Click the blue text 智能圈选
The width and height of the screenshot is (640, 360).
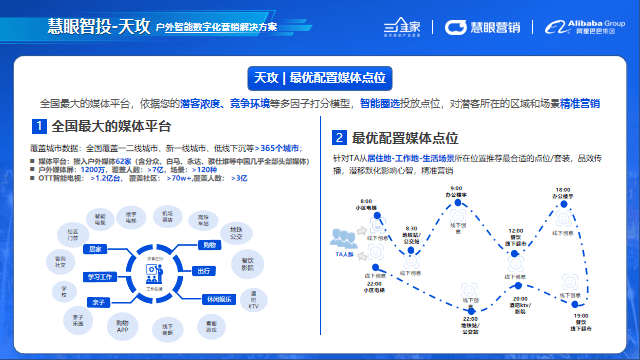tap(380, 104)
